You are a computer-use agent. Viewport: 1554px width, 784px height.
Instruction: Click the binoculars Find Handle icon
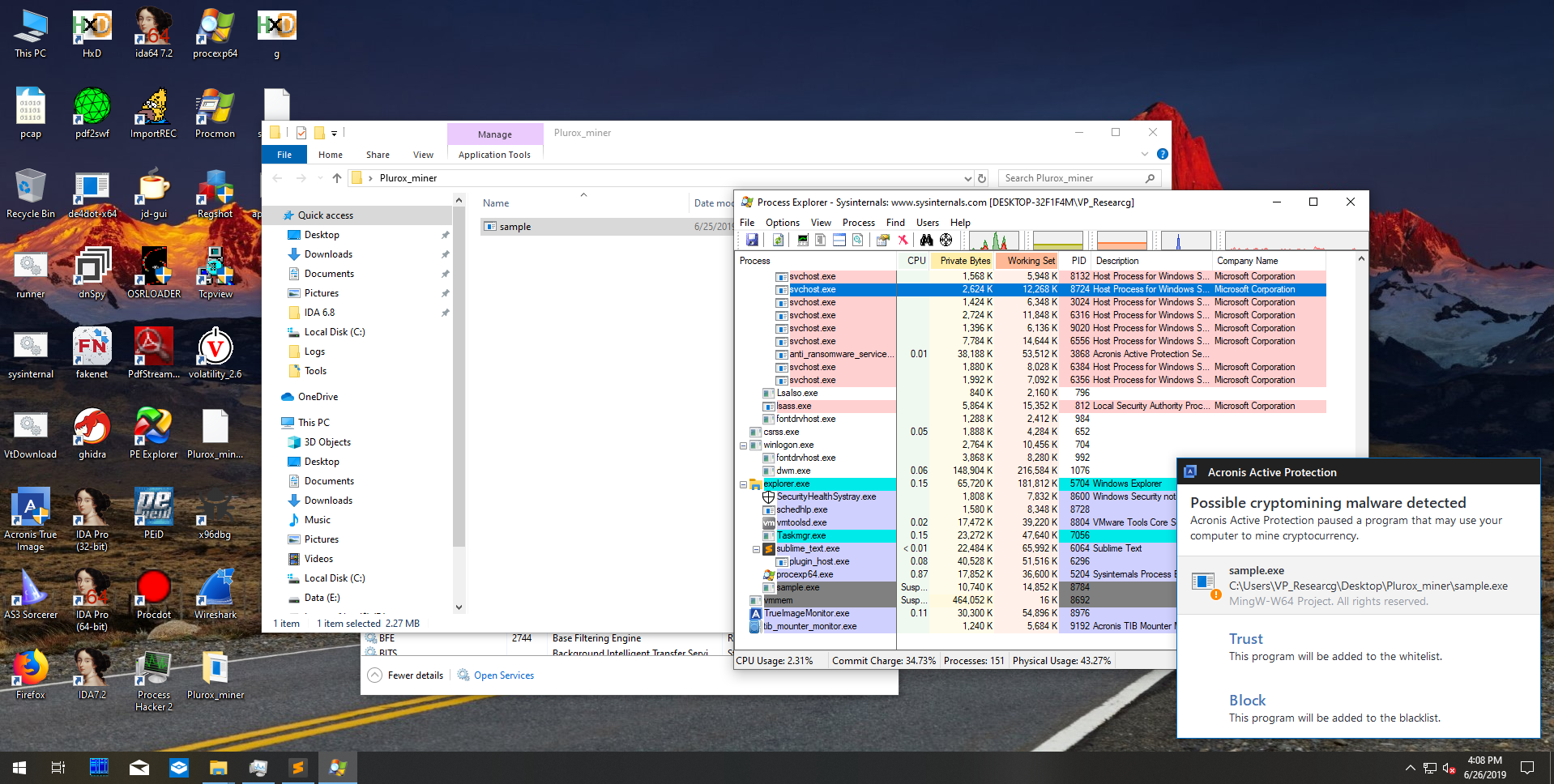[x=926, y=240]
